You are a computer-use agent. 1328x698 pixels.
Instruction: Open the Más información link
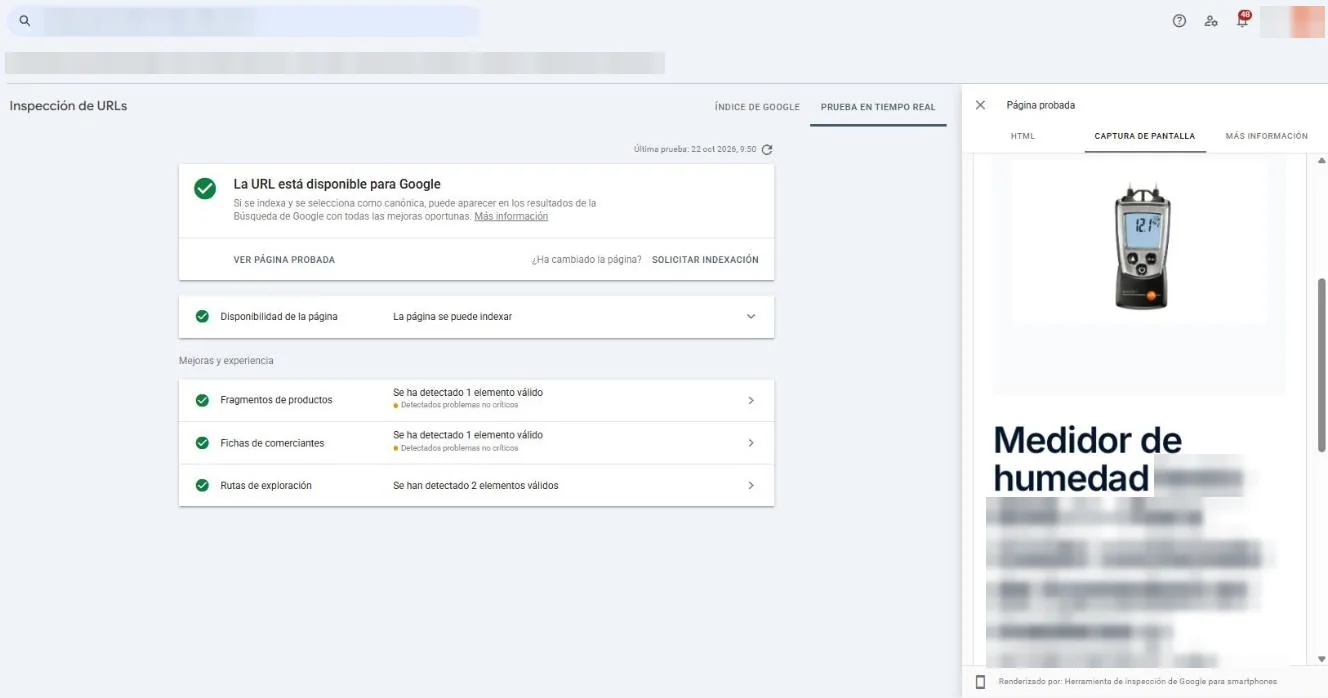pos(511,216)
